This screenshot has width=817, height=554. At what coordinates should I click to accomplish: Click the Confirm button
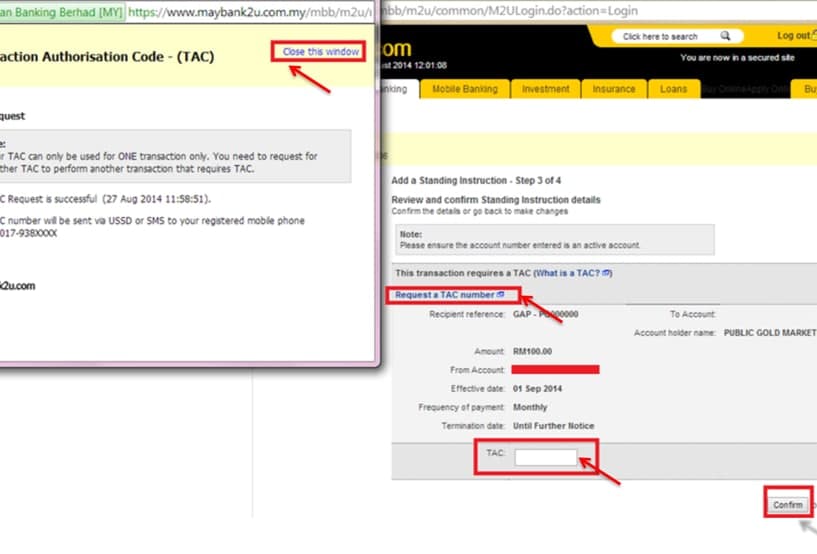point(788,504)
